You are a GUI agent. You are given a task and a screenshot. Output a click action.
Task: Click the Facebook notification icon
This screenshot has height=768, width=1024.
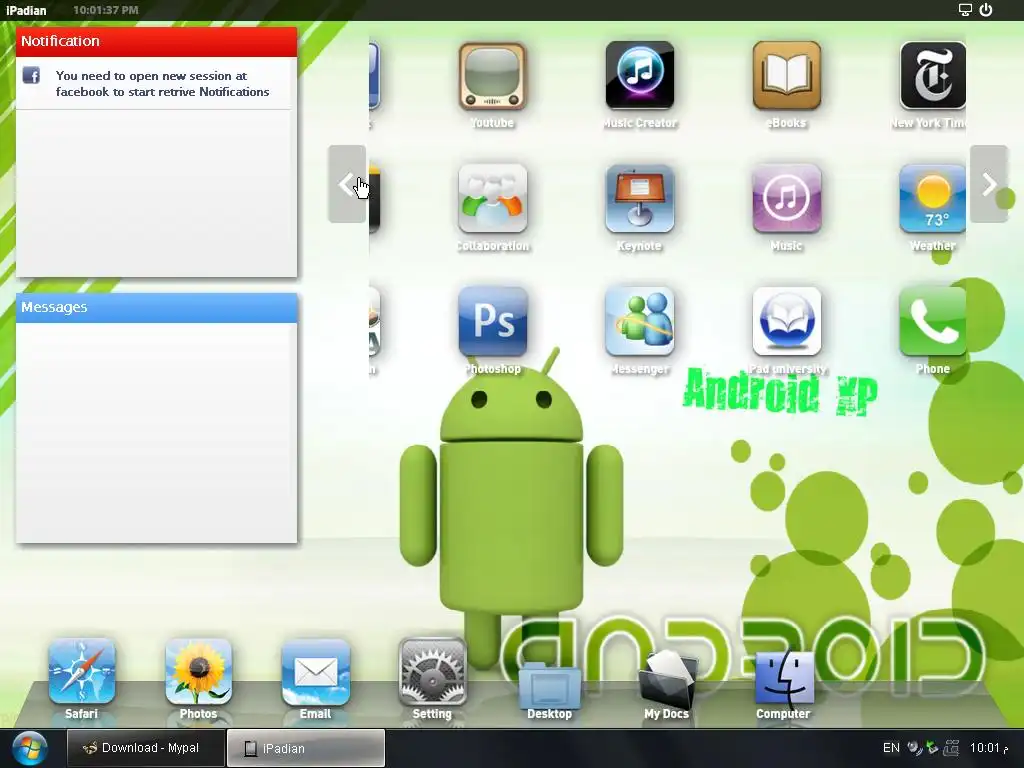click(x=31, y=75)
